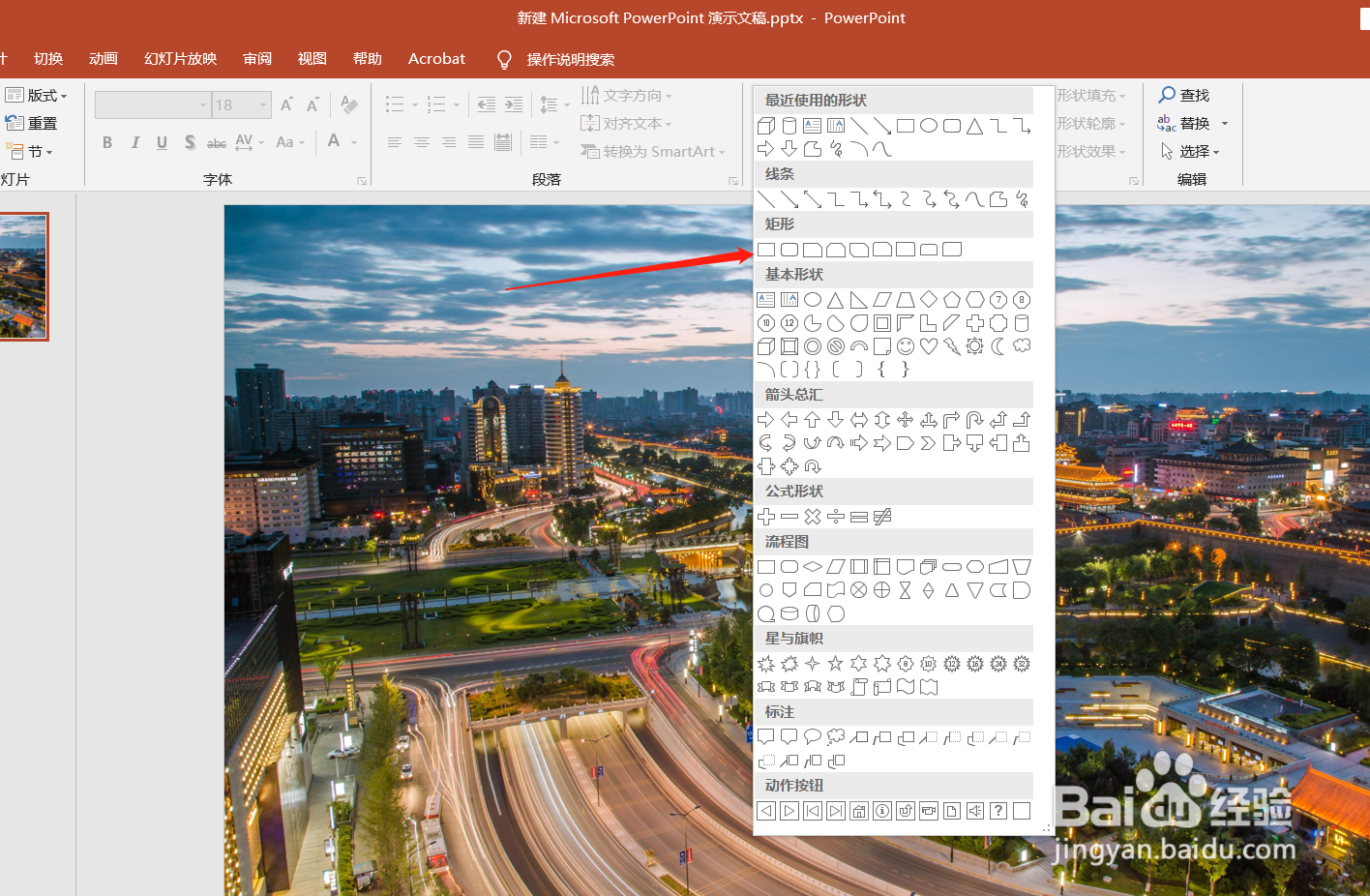The image size is (1370, 896).
Task: Select the cloud callout shape
Action: click(836, 737)
